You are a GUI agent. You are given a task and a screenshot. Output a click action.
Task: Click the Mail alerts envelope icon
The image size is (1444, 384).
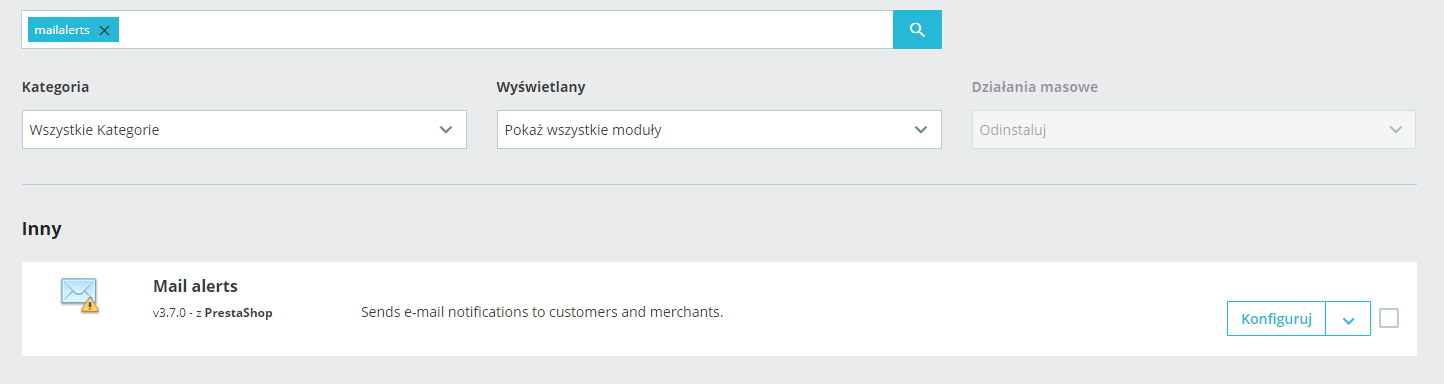coord(79,294)
